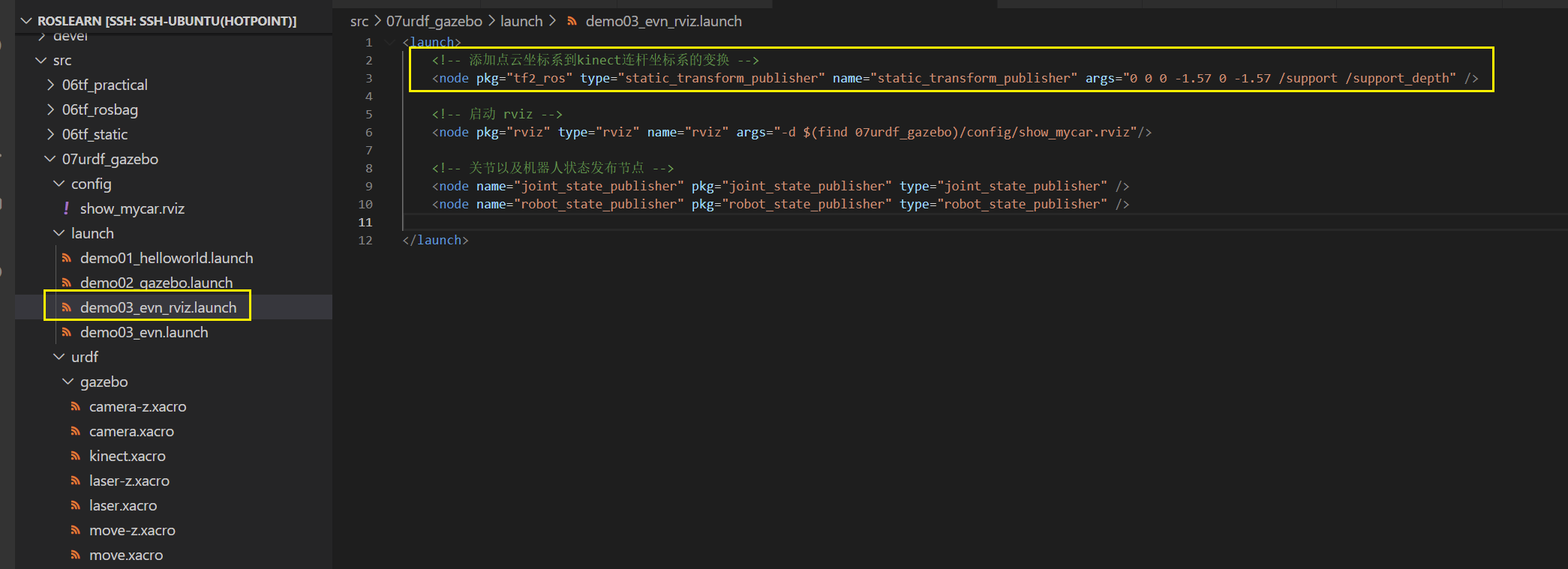Click the demo01_helloworld.launch file icon
Image resolution: width=1568 pixels, height=569 pixels.
[67, 258]
